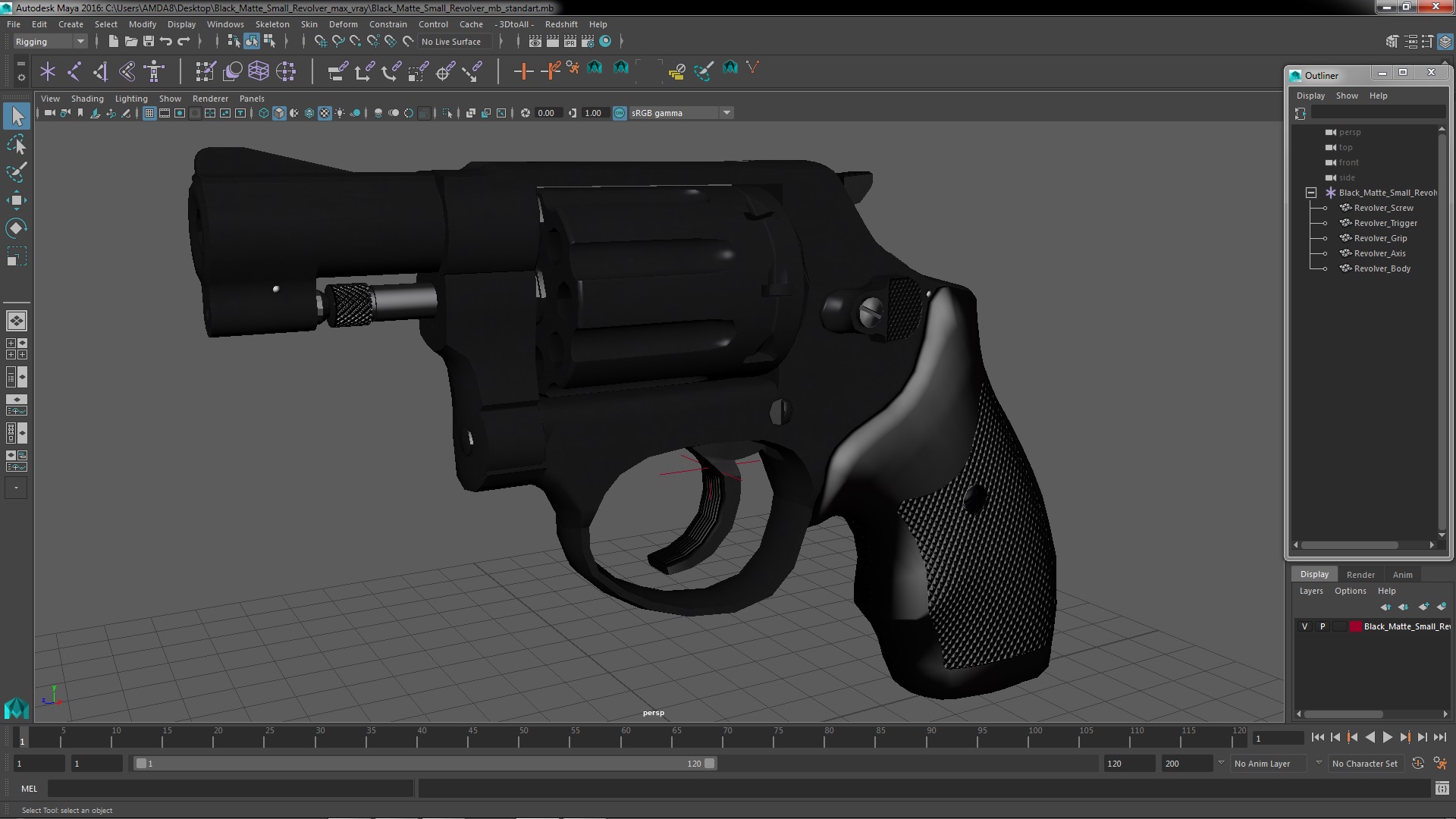Viewport: 1456px width, 819px height.
Task: Open the Script Editor icon
Action: [x=1442, y=789]
